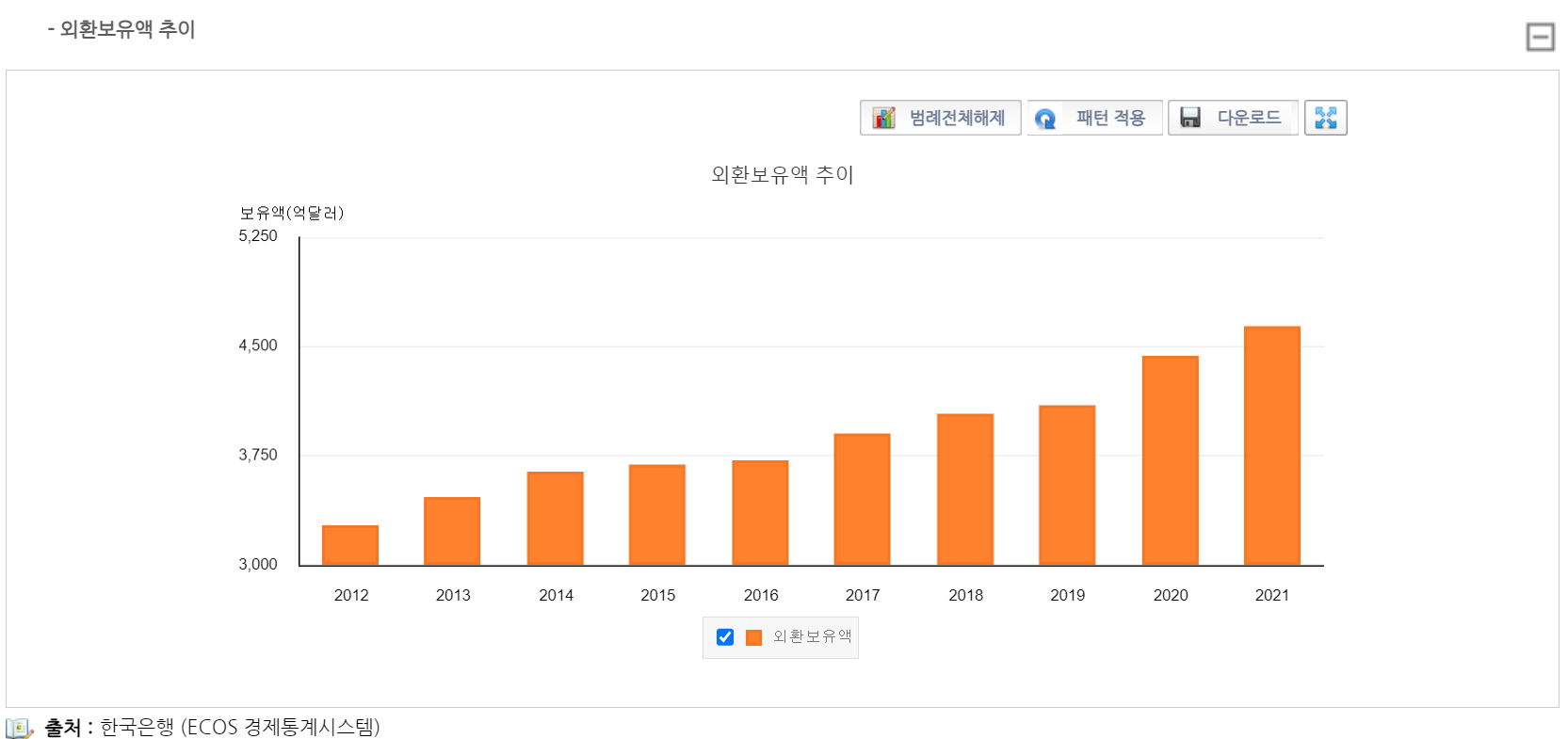
Task: Click the 외환보유액 추이 chart title
Action: 782,175
